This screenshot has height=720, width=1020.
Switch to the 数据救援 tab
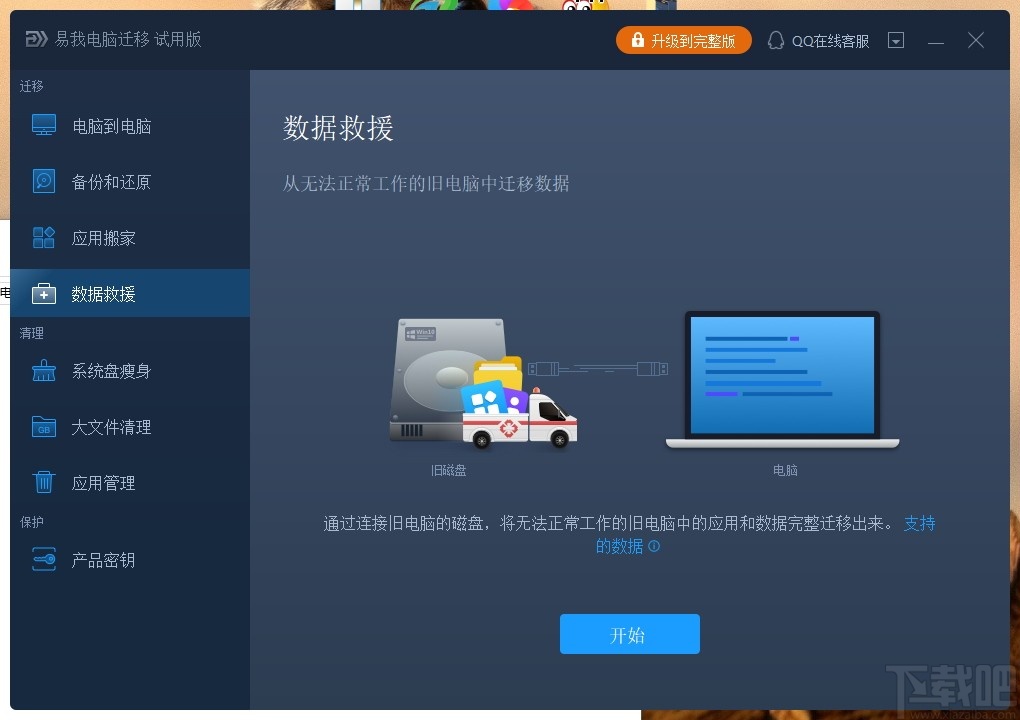click(x=100, y=293)
